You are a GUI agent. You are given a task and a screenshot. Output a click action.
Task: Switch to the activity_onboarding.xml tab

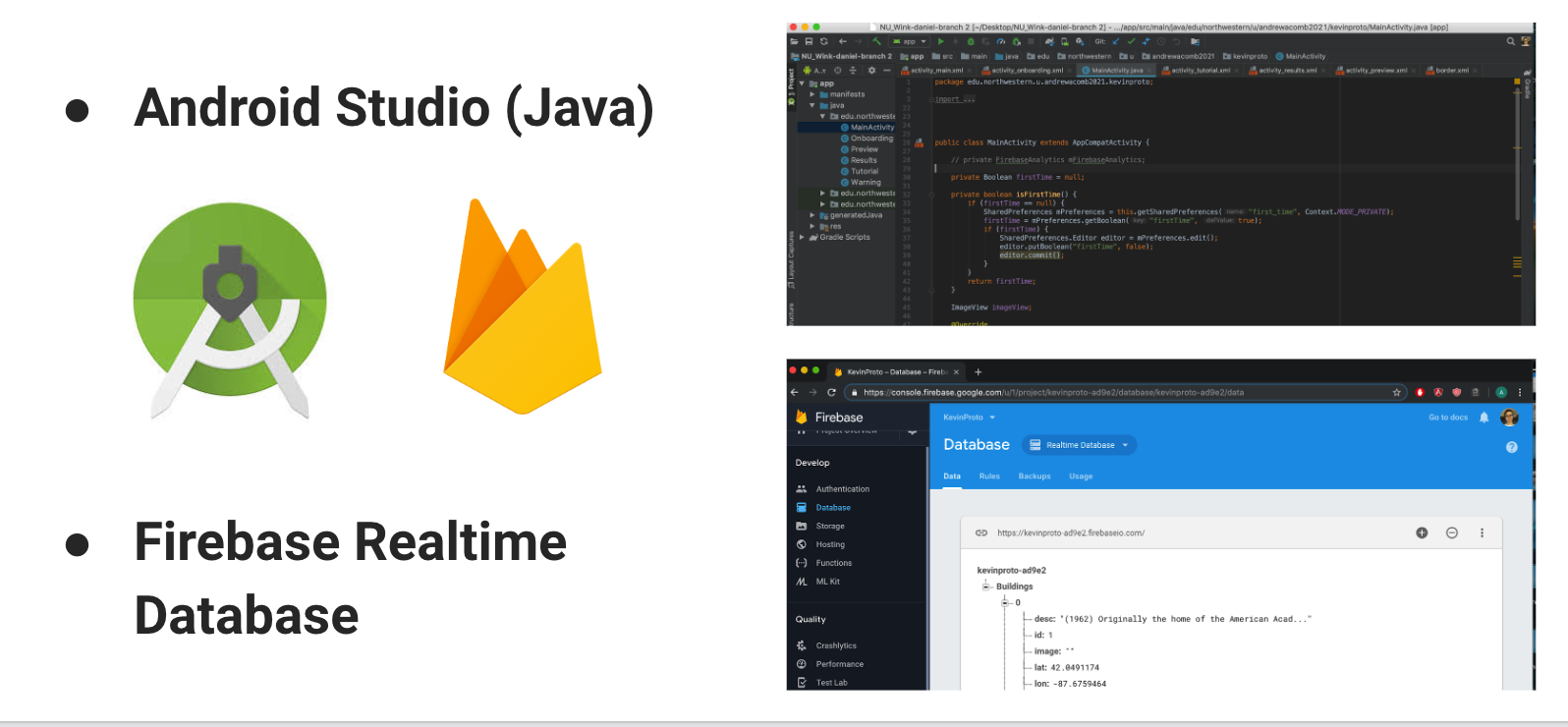click(x=1027, y=71)
